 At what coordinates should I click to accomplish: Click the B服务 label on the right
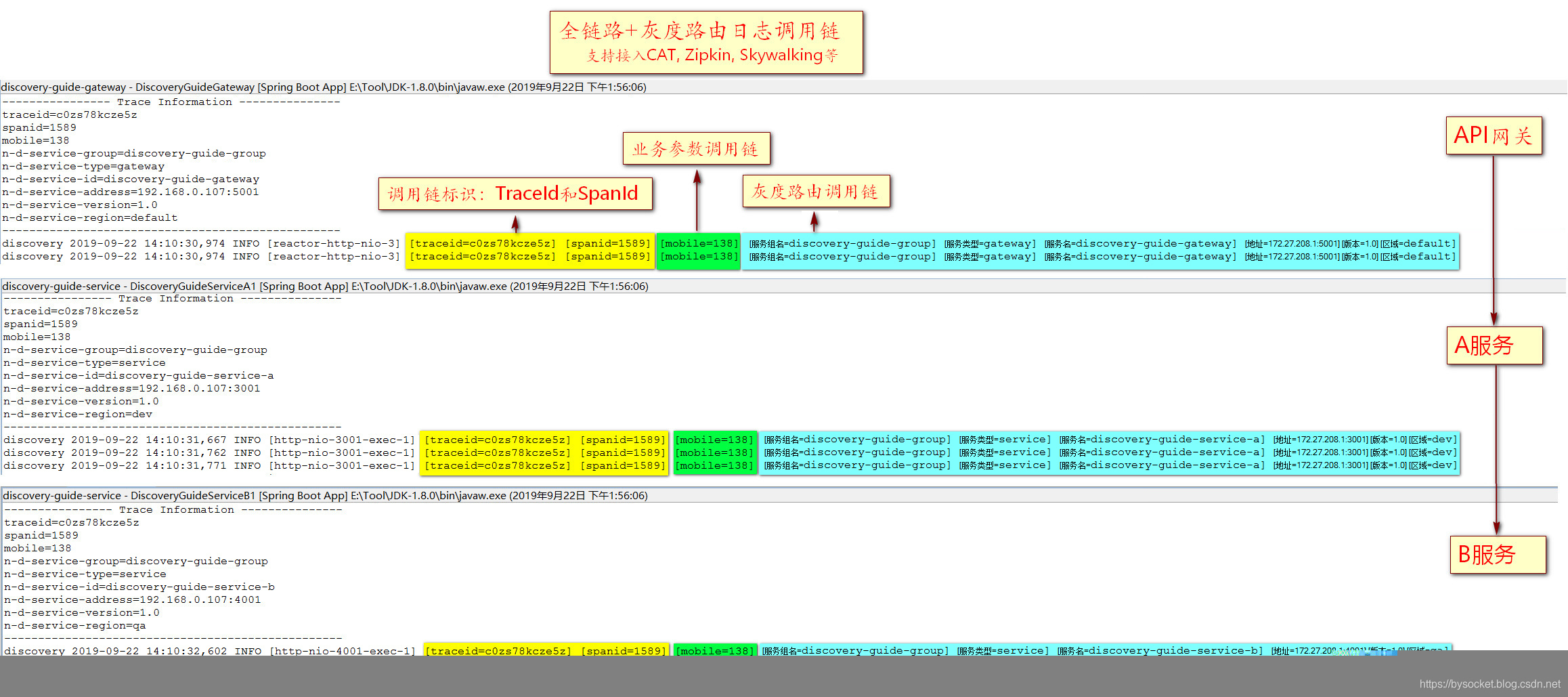1499,554
